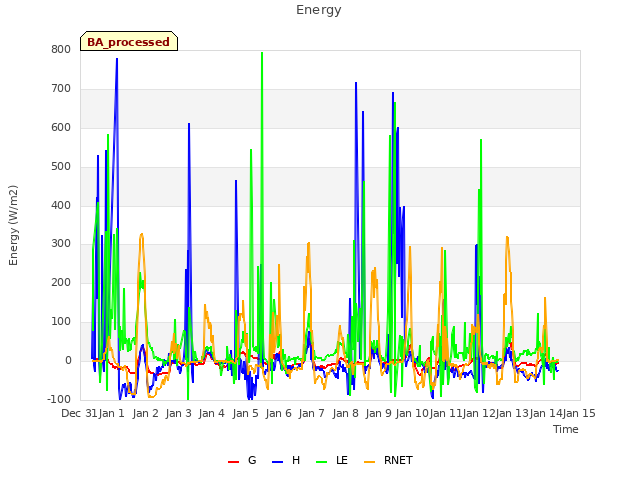The height and width of the screenshot is (480, 640).
Task: Click the Jan 7 date label
Action: click(x=311, y=413)
